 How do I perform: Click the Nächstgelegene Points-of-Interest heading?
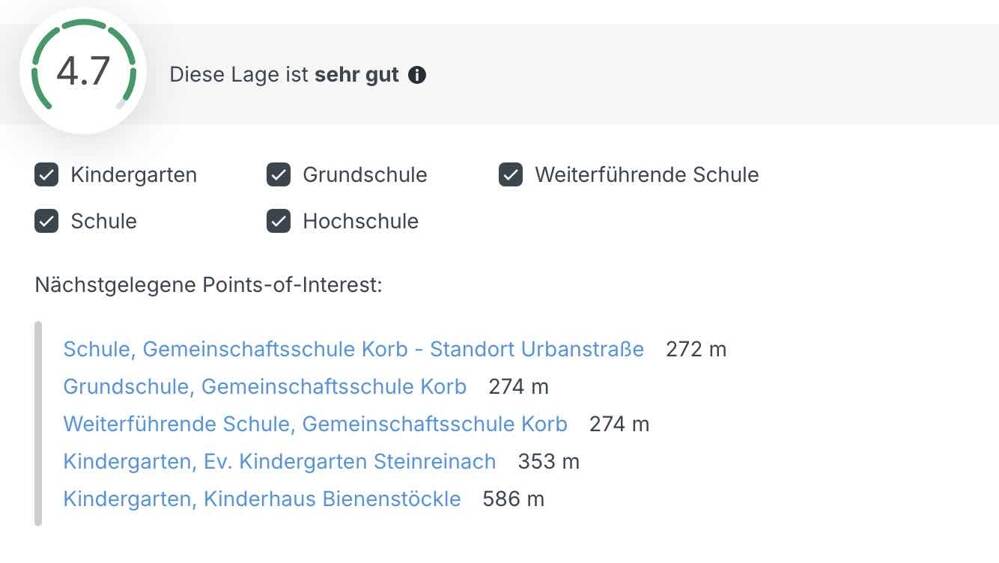click(208, 285)
